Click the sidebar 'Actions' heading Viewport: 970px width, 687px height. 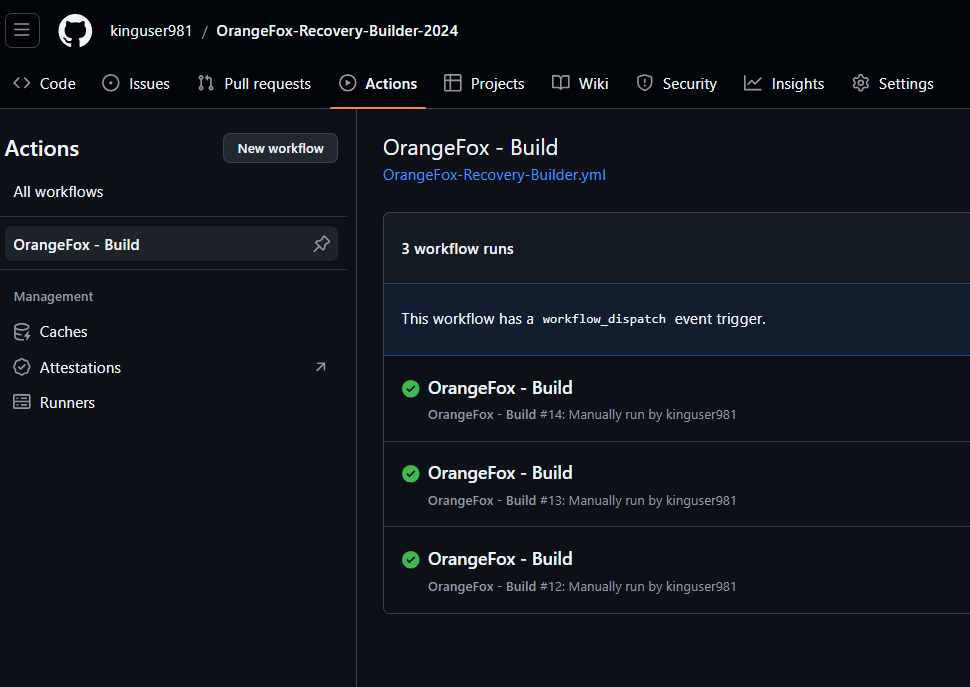pyautogui.click(x=42, y=148)
